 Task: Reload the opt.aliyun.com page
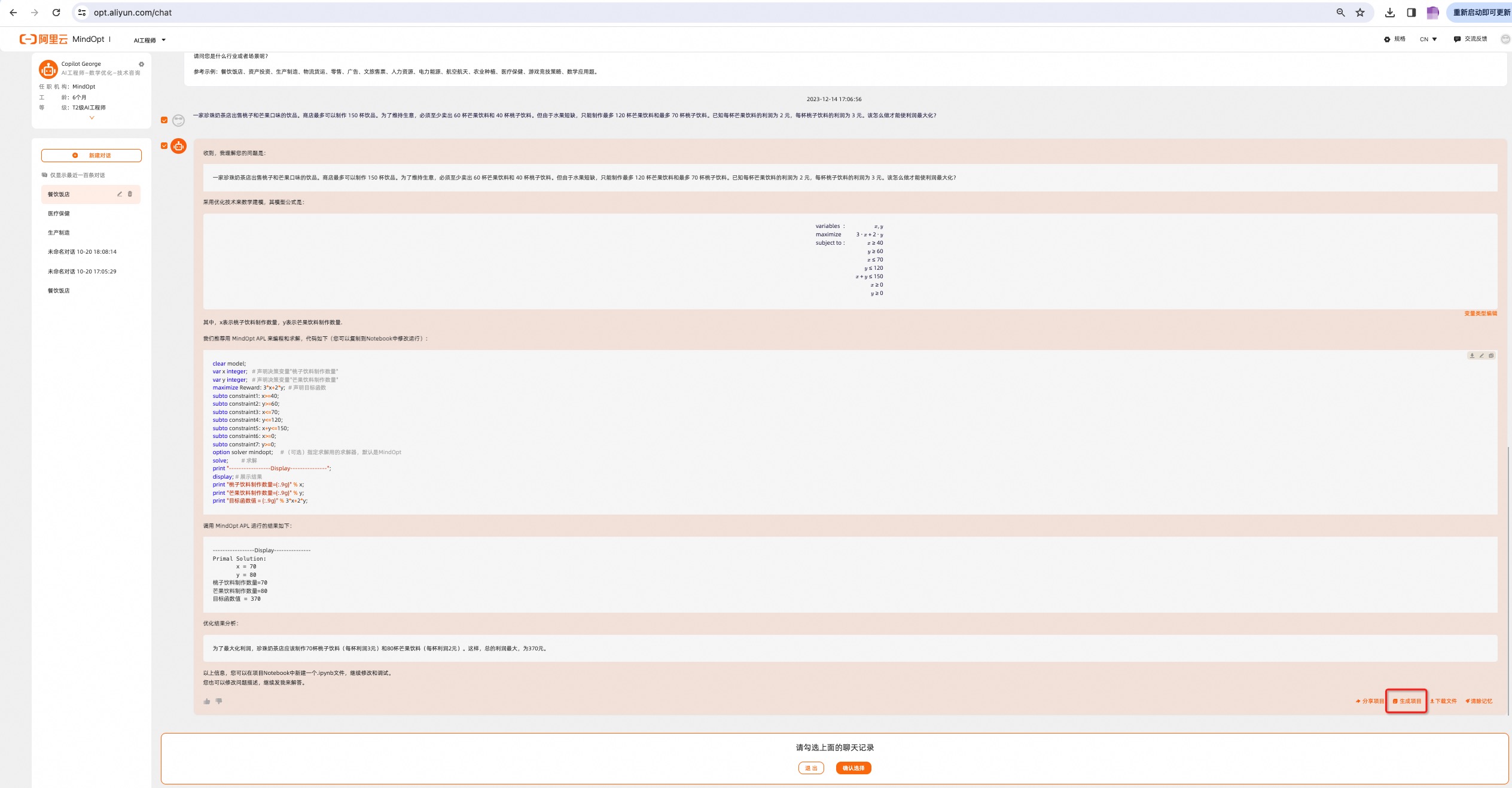[56, 13]
